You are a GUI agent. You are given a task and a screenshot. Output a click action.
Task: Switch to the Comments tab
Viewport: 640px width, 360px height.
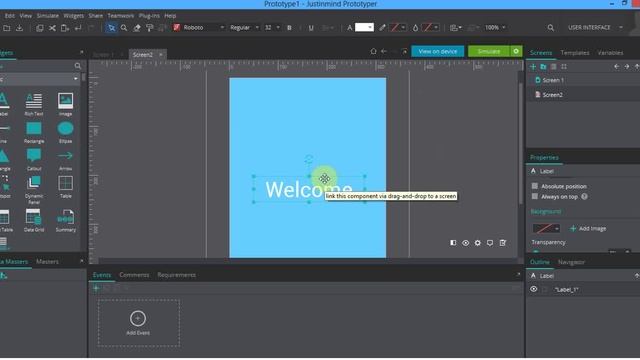pos(134,275)
